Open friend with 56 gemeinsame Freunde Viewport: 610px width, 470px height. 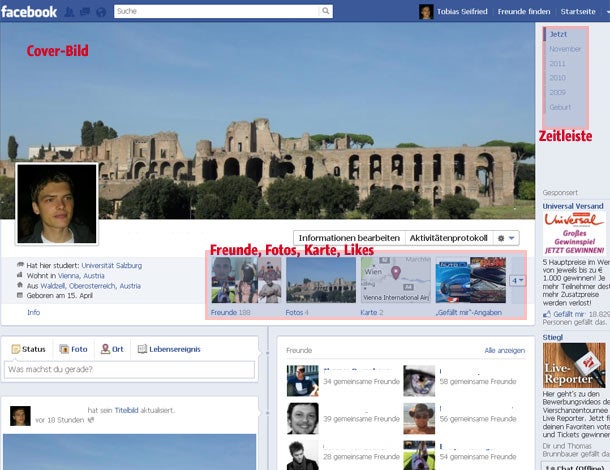click(x=419, y=418)
